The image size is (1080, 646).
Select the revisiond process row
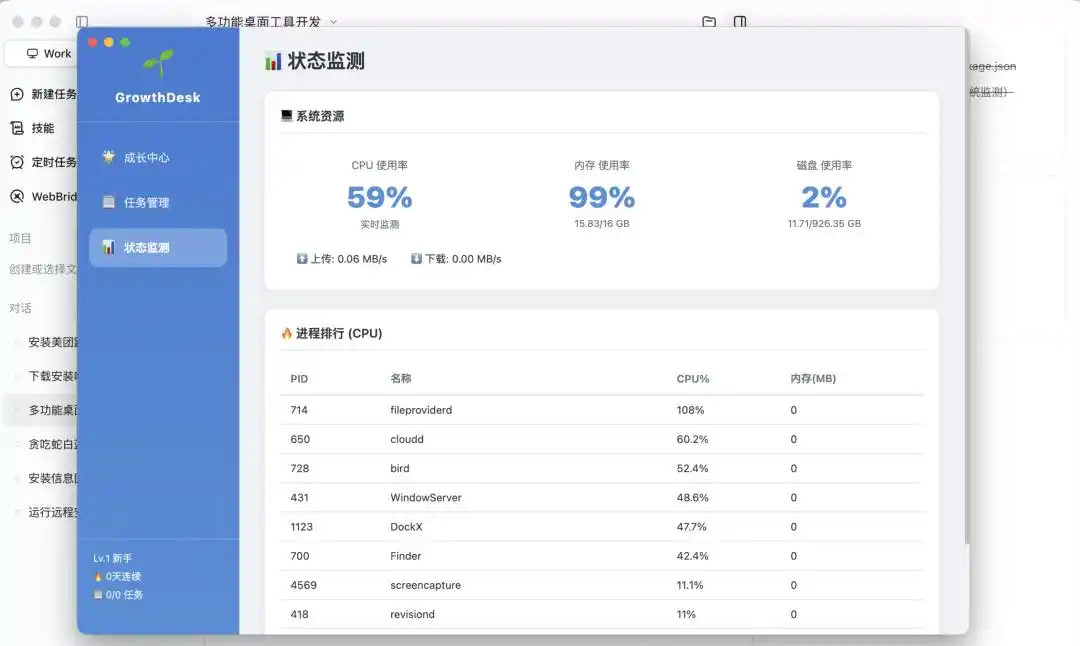pos(601,614)
